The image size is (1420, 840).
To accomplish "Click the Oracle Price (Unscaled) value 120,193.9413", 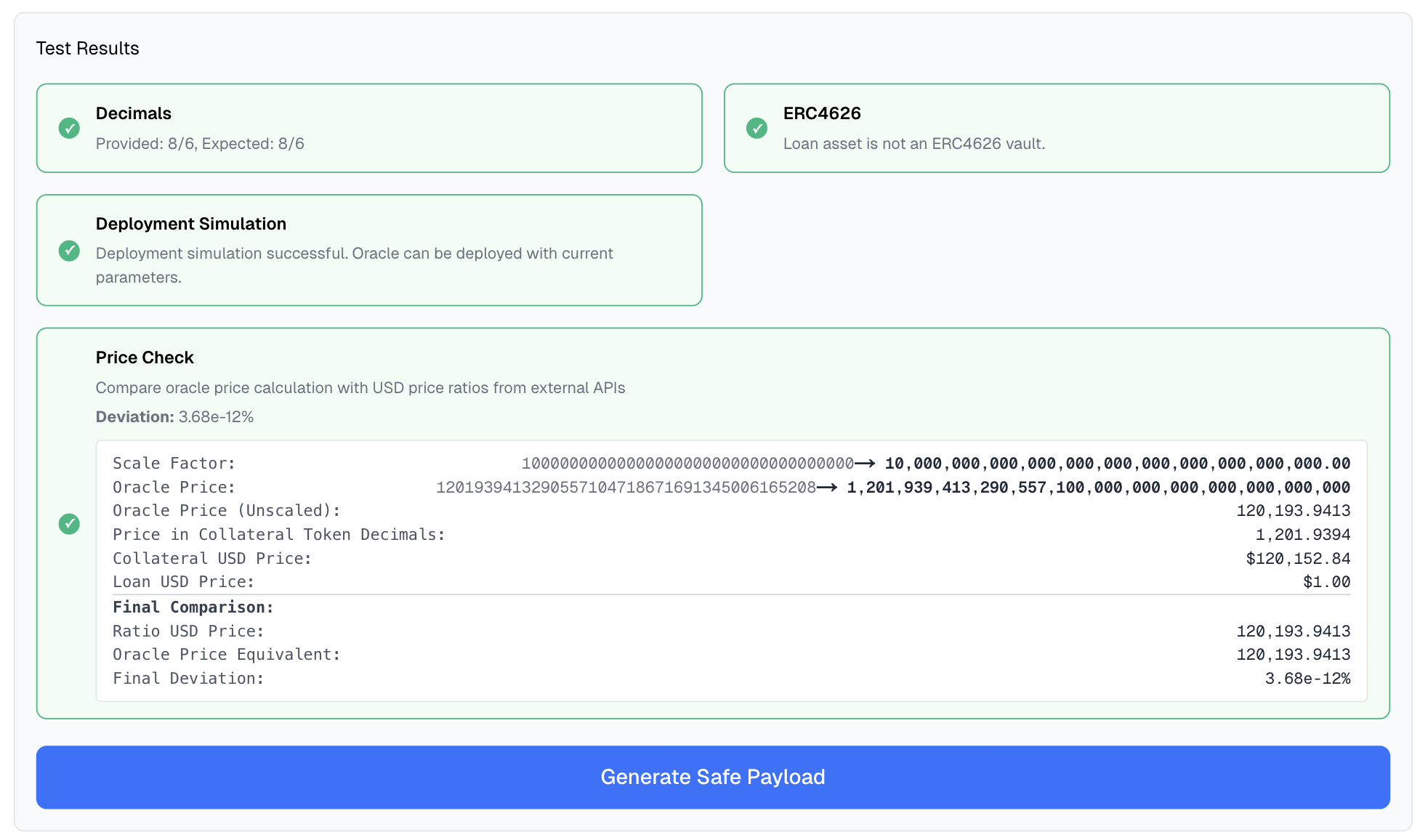I will click(1293, 511).
